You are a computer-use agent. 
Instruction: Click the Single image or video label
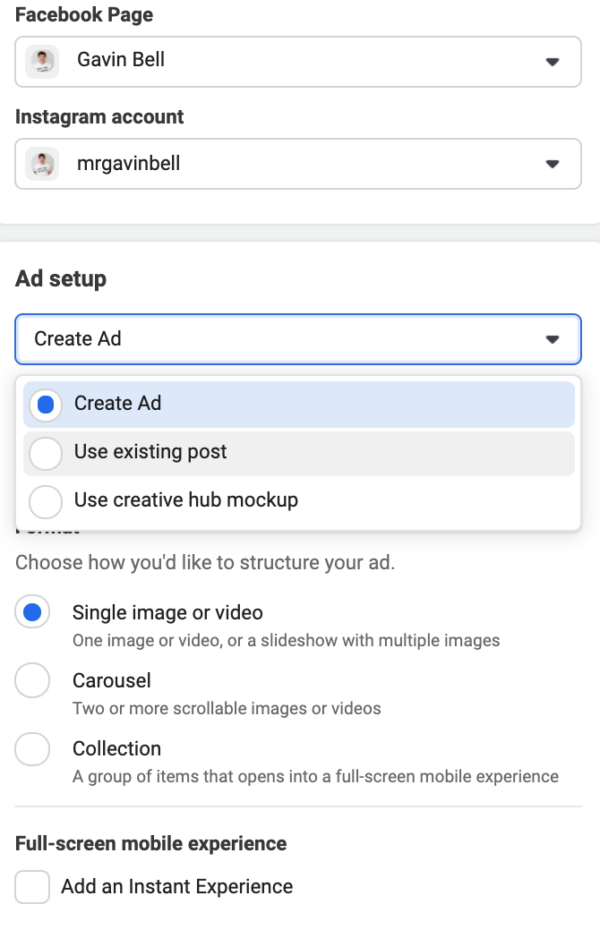click(167, 612)
